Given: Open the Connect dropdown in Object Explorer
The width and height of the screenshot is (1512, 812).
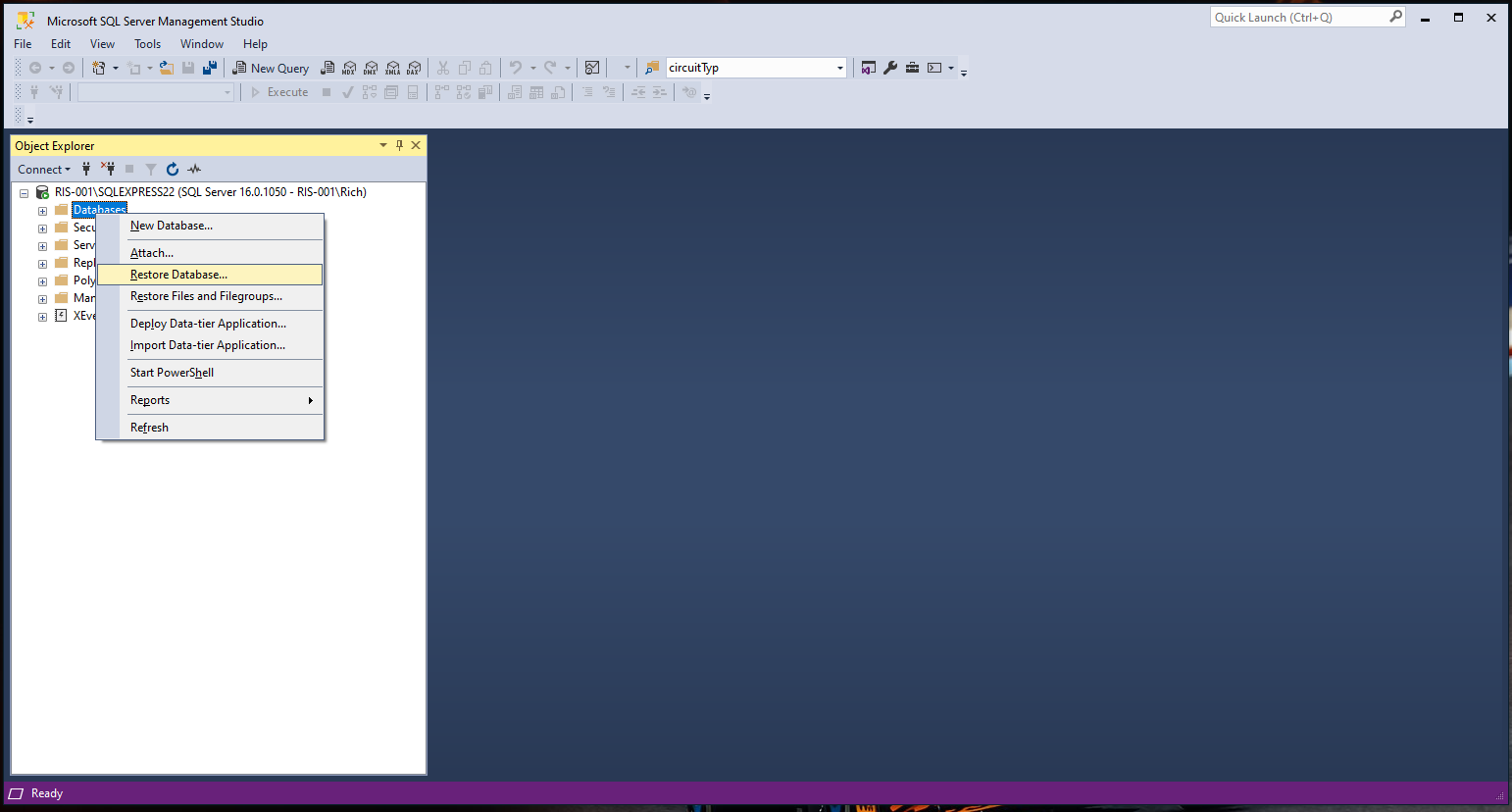Looking at the screenshot, I should [44, 169].
